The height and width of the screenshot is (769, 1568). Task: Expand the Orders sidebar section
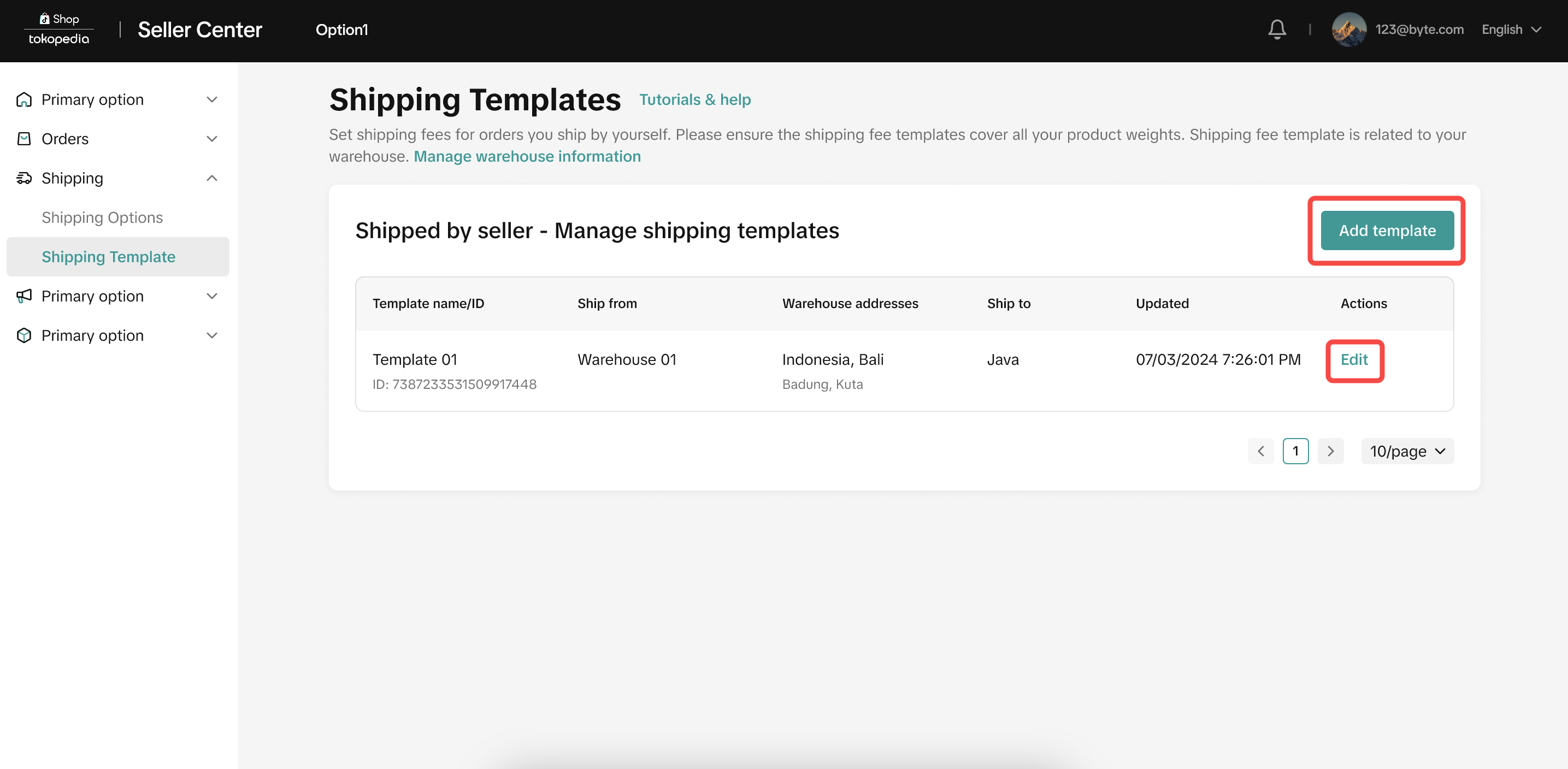coord(212,139)
